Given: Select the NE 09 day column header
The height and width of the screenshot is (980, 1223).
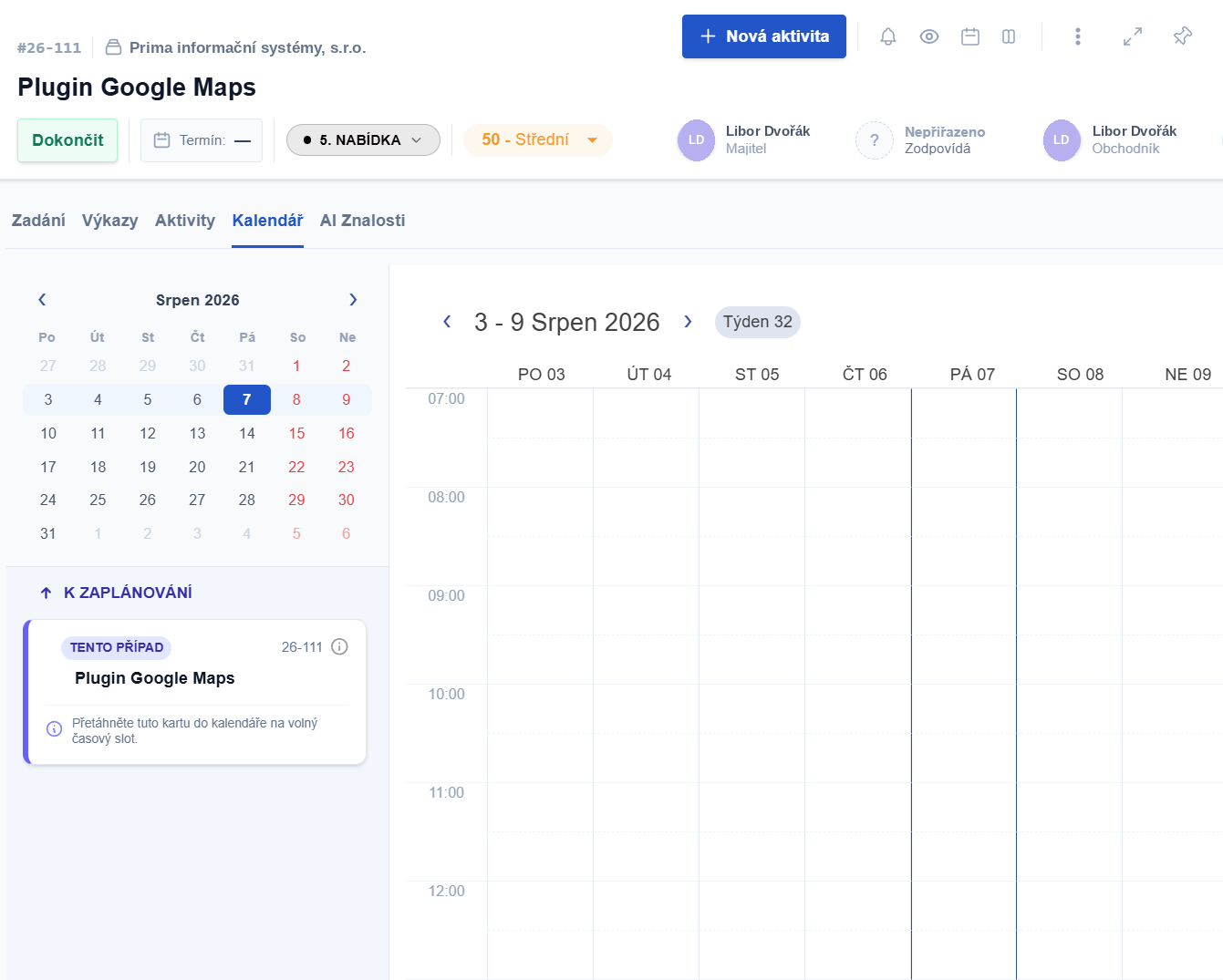Looking at the screenshot, I should (1188, 375).
